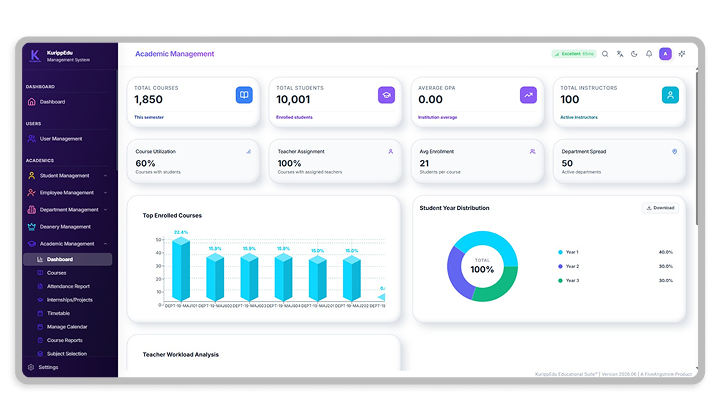Click the Academic Management page title
Screen dimensions: 721x420
[x=175, y=54]
